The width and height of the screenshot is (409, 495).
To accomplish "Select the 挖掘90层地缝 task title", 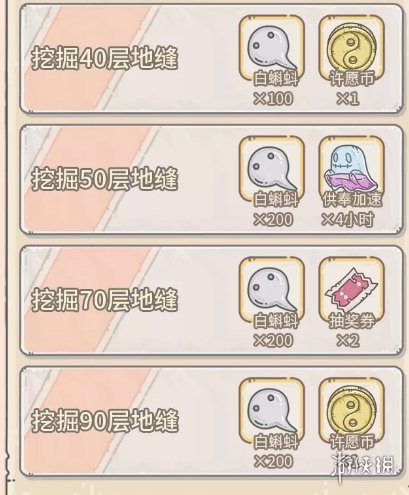I will pos(104,421).
